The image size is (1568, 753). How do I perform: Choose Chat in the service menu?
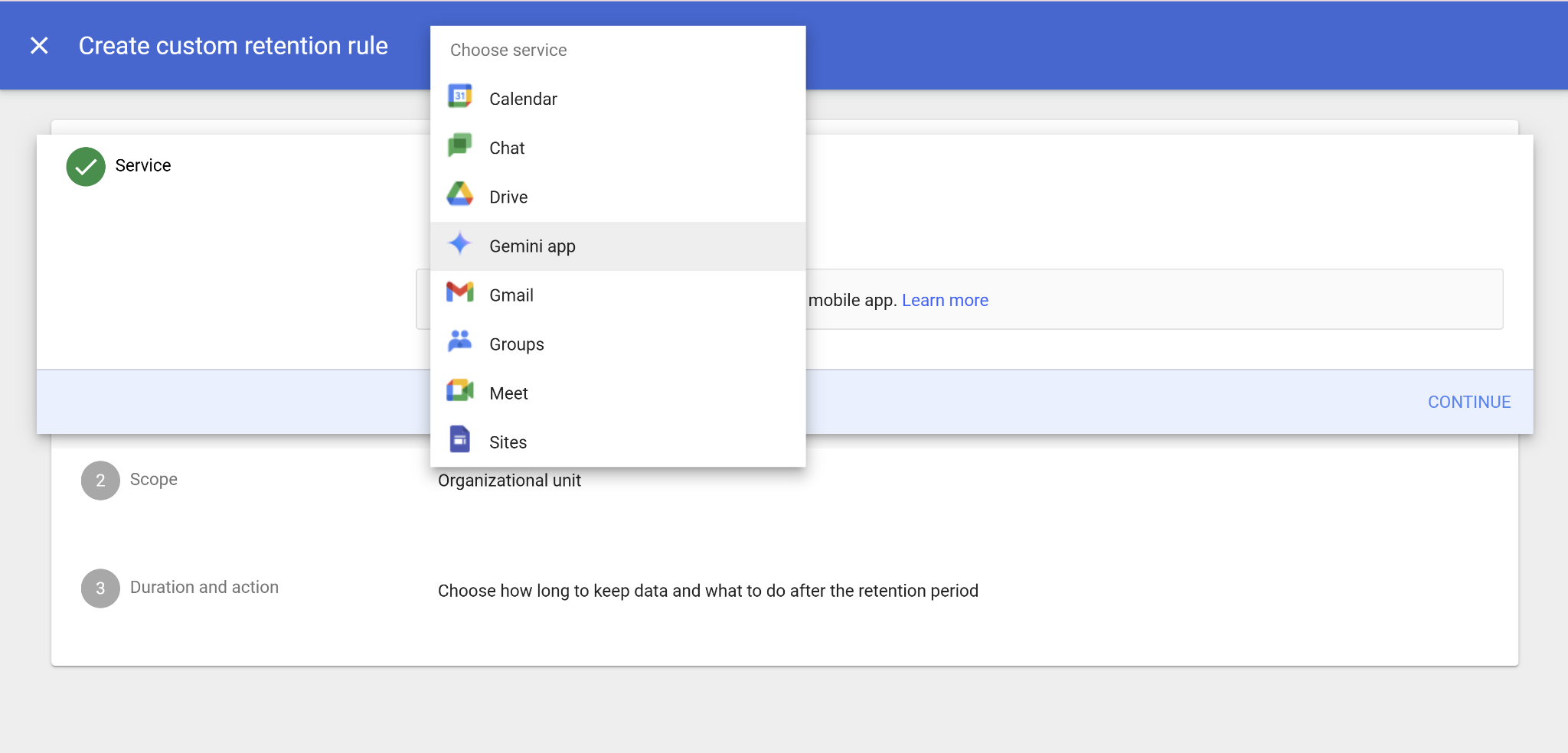click(618, 148)
